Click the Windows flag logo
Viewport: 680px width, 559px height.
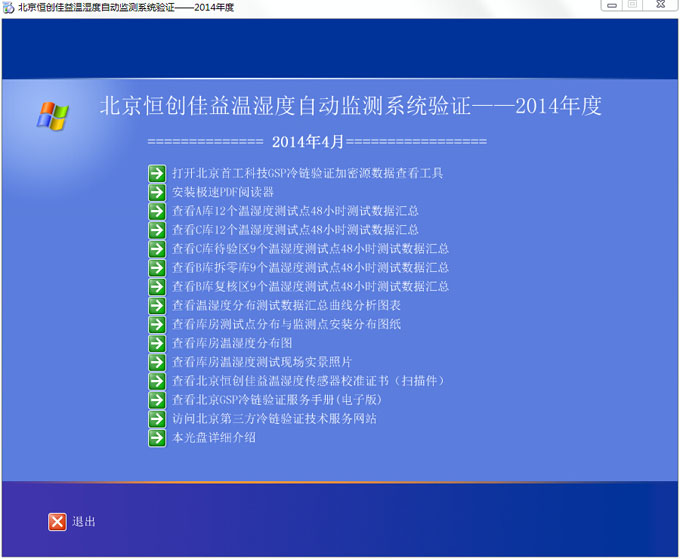[52, 116]
